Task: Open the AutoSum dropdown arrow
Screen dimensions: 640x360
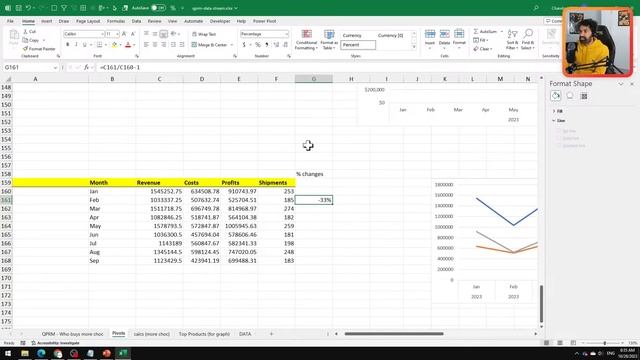Action: click(502, 31)
